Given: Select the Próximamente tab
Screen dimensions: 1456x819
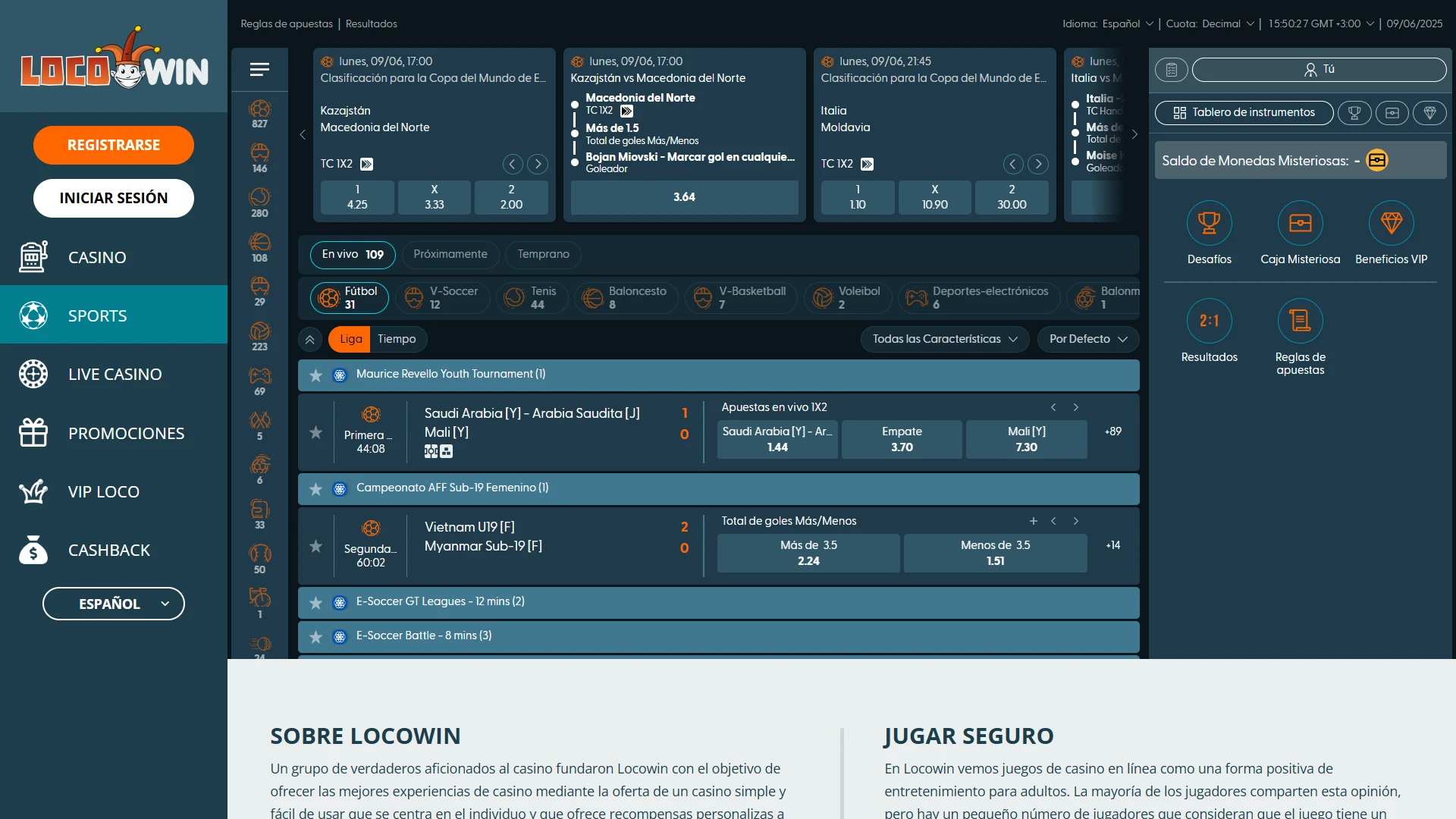Looking at the screenshot, I should coord(450,254).
